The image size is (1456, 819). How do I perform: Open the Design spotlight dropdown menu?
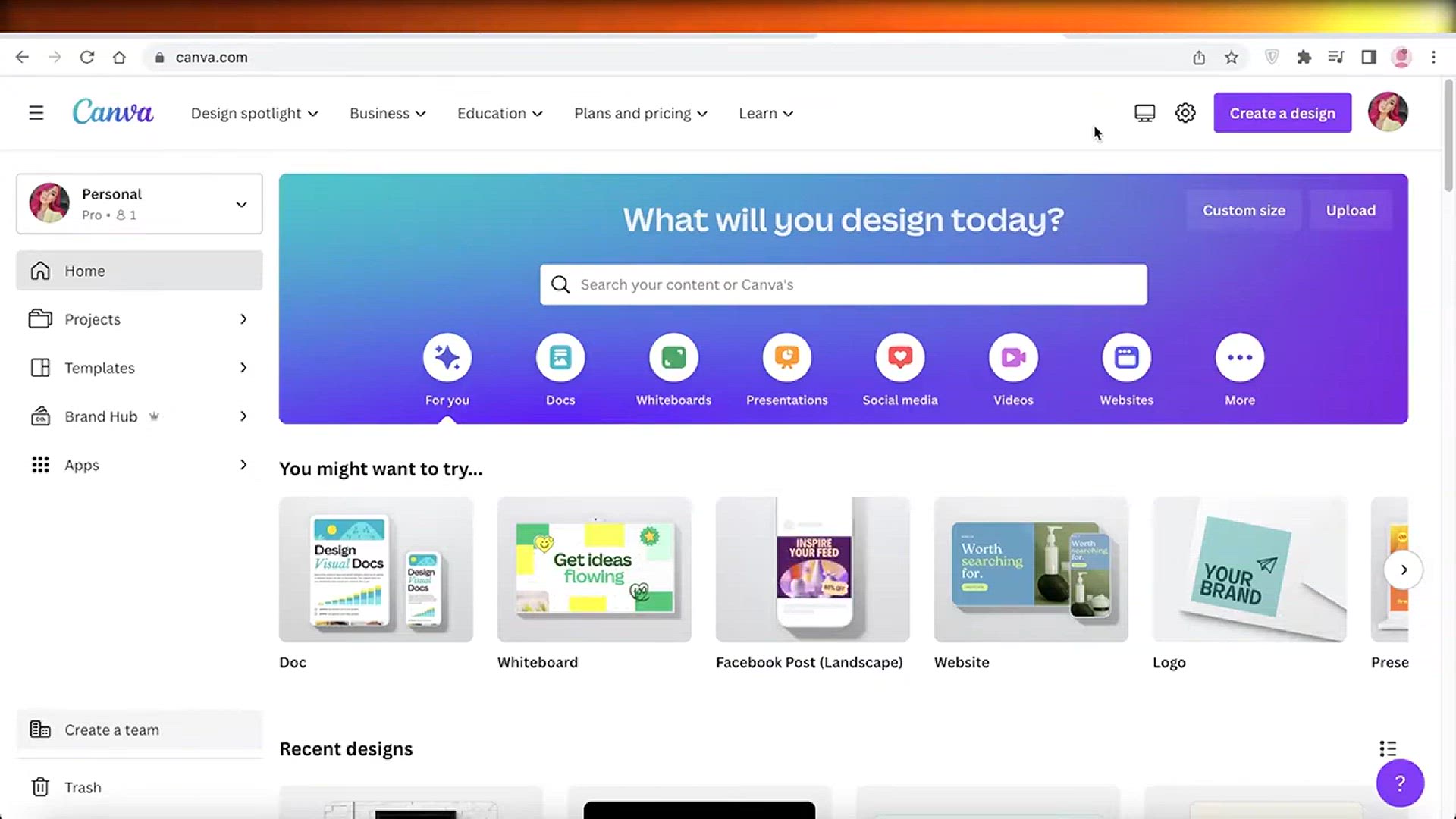(254, 113)
